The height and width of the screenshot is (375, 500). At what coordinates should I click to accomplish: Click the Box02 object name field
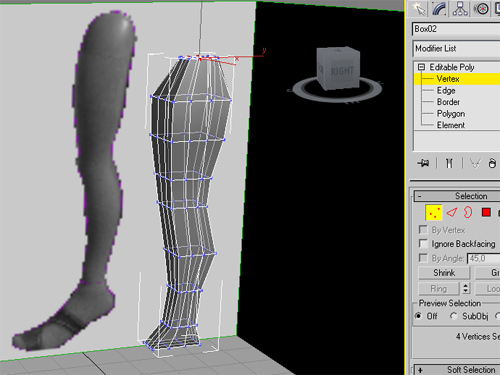tap(456, 29)
